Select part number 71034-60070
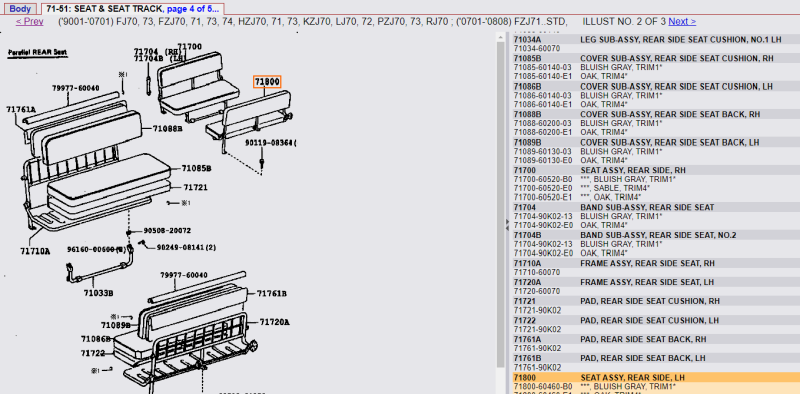The image size is (800, 394). [537, 48]
